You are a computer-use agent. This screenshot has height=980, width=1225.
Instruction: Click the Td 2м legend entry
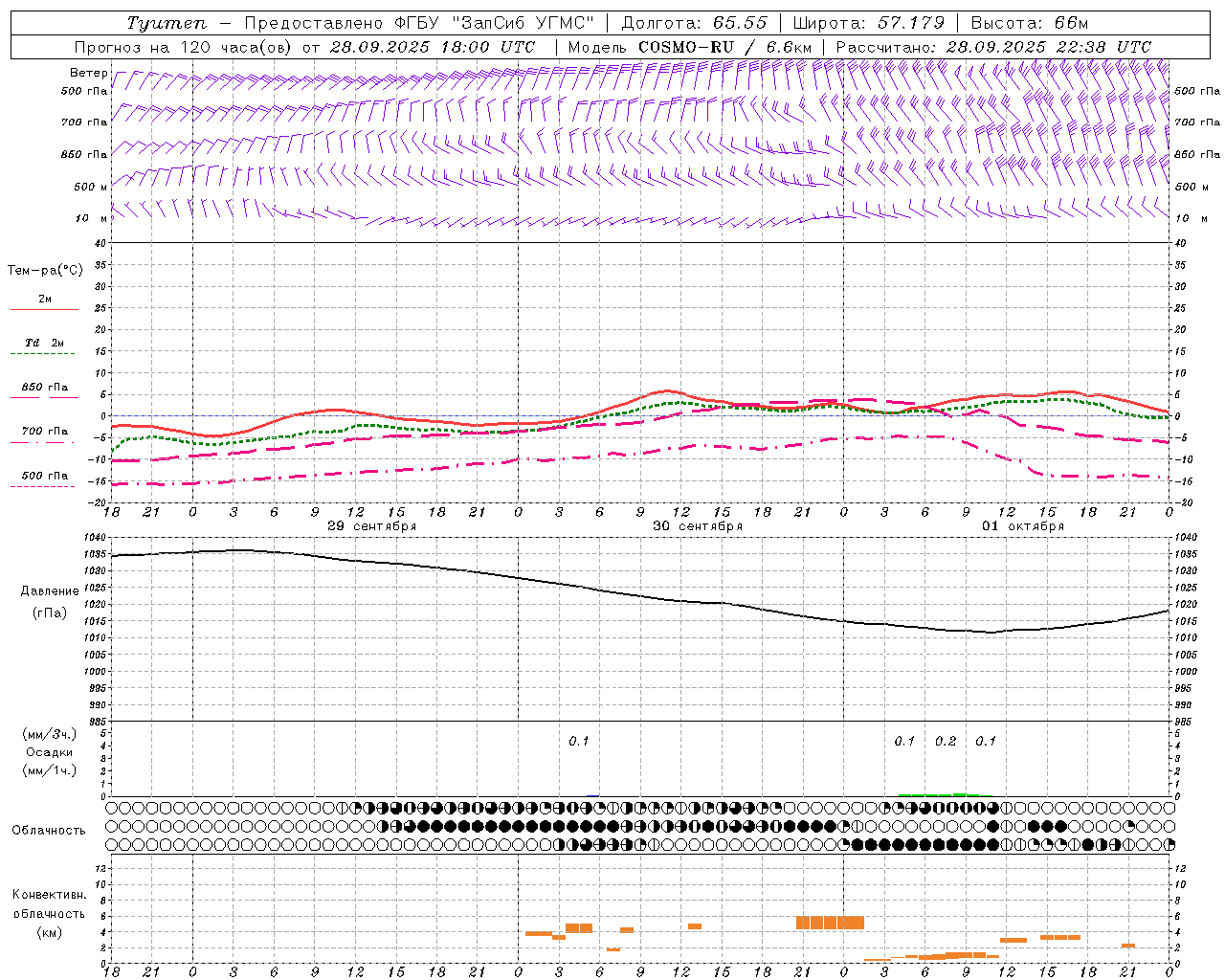[x=44, y=343]
